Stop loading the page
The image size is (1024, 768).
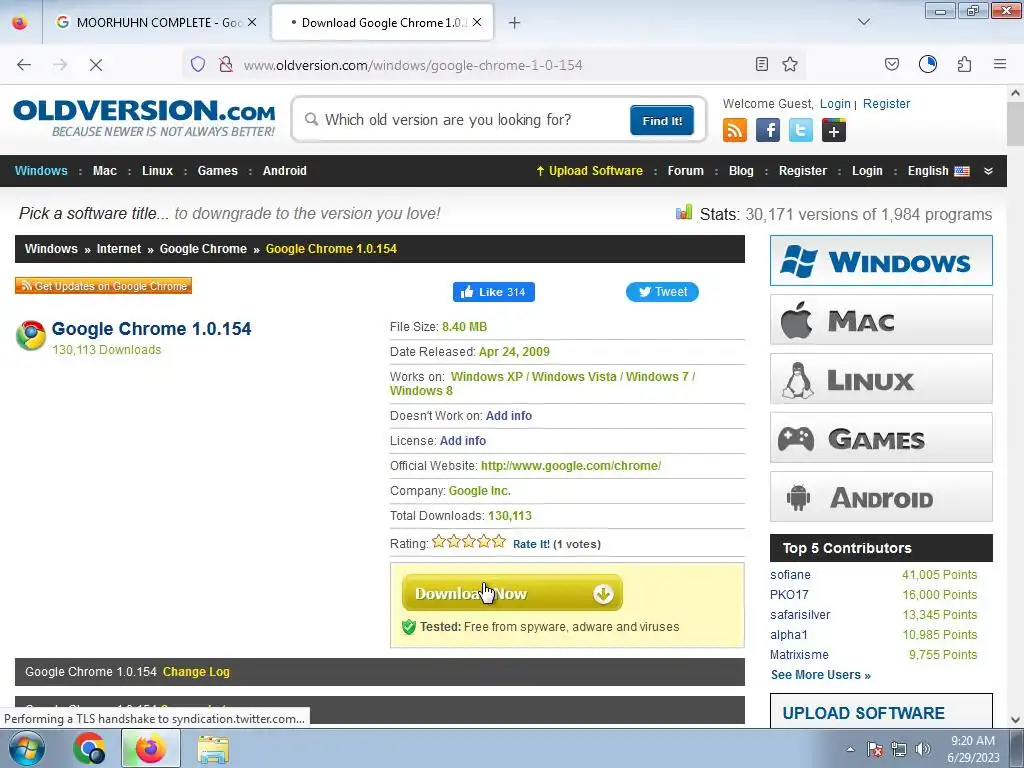(x=95, y=65)
